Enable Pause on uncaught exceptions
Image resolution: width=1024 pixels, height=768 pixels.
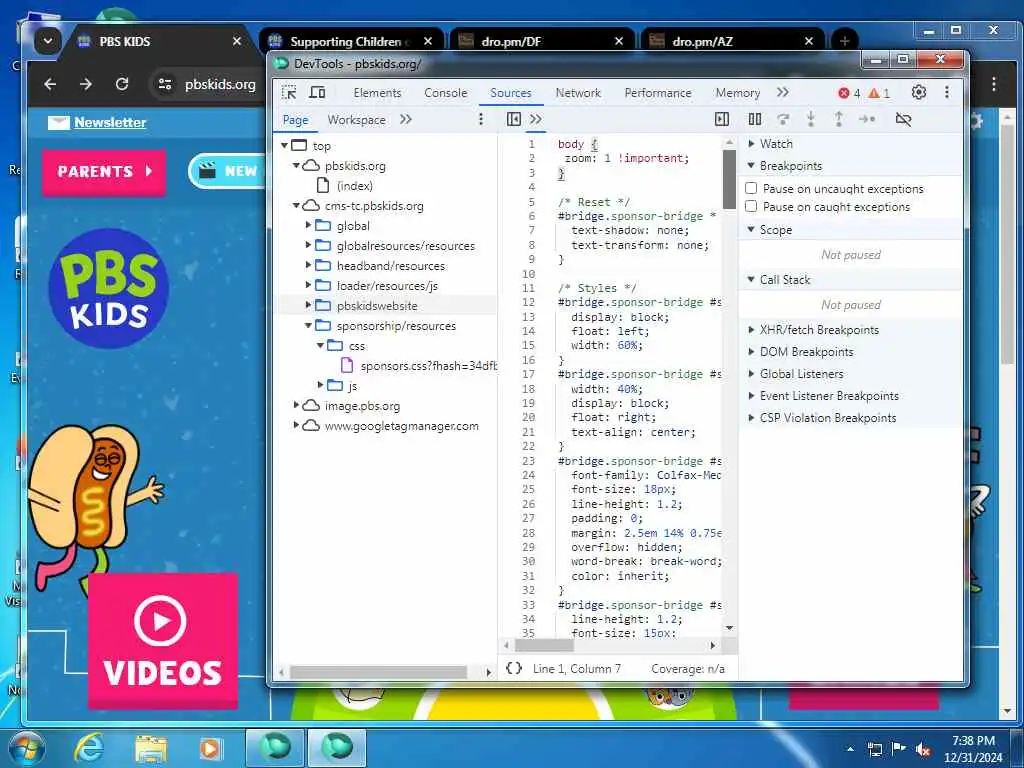point(751,188)
